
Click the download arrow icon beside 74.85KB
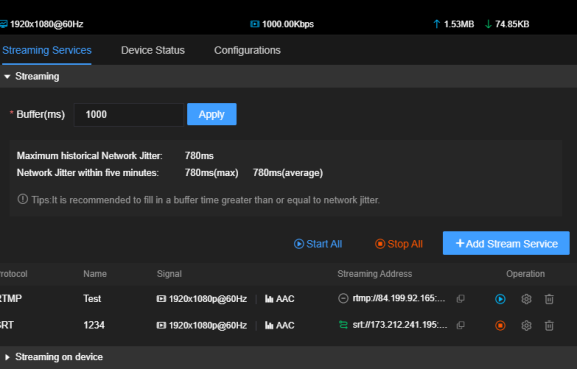488,24
